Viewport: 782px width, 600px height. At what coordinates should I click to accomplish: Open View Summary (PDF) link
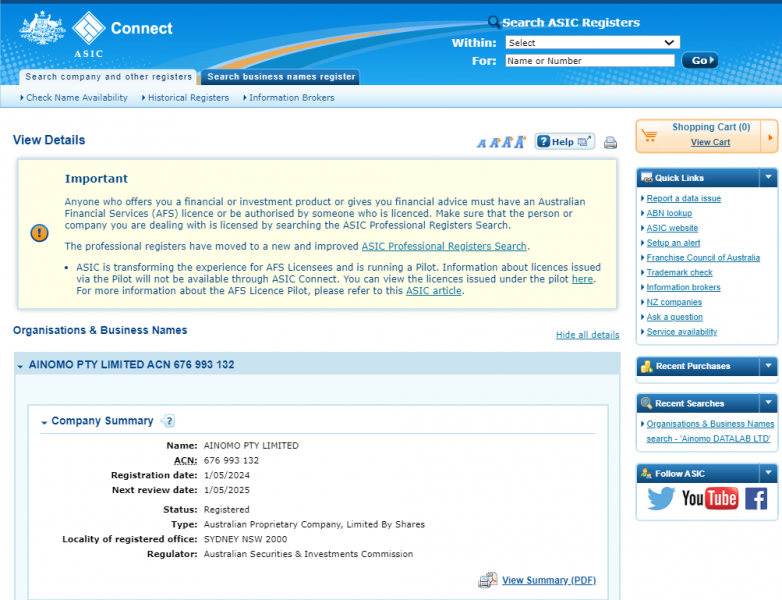[x=549, y=580]
